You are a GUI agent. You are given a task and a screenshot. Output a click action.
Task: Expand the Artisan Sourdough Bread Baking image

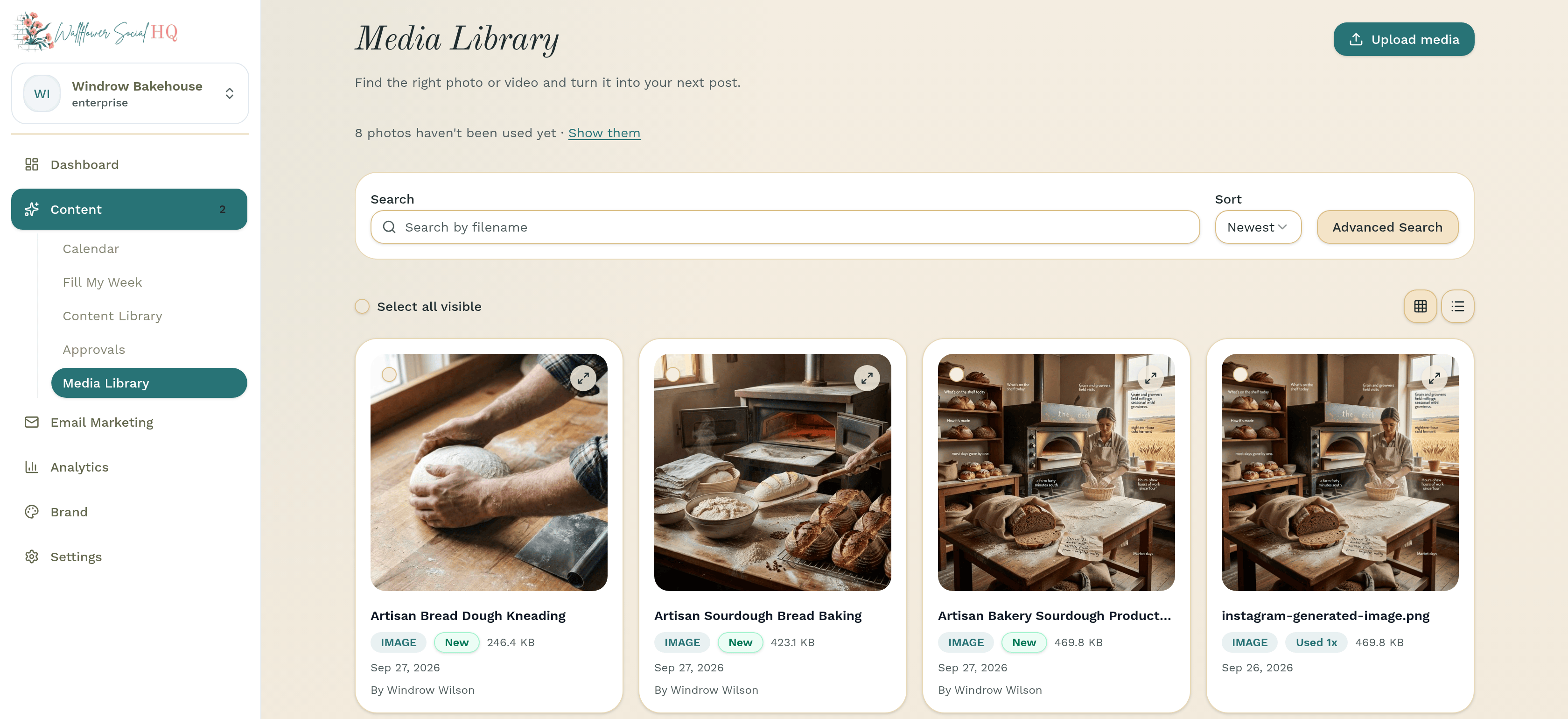click(x=866, y=378)
